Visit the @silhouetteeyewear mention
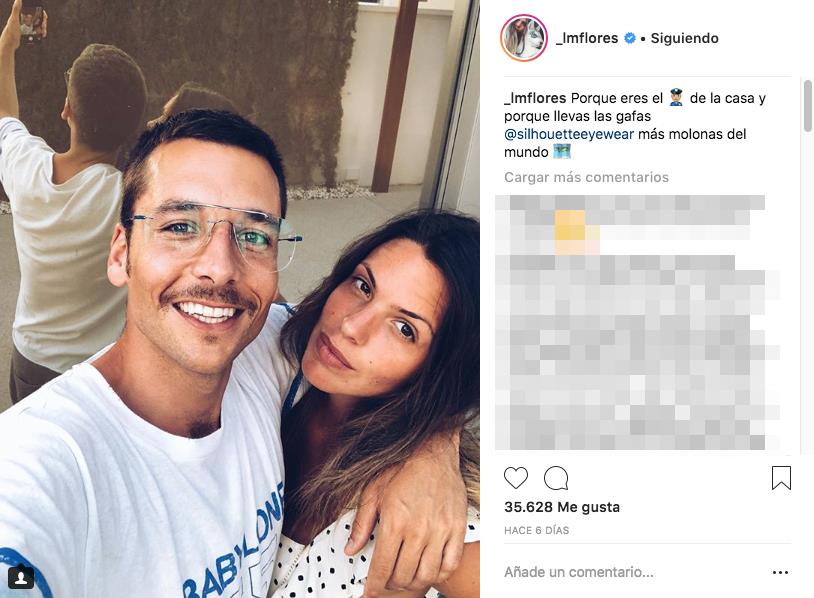This screenshot has width=814, height=598. click(569, 134)
